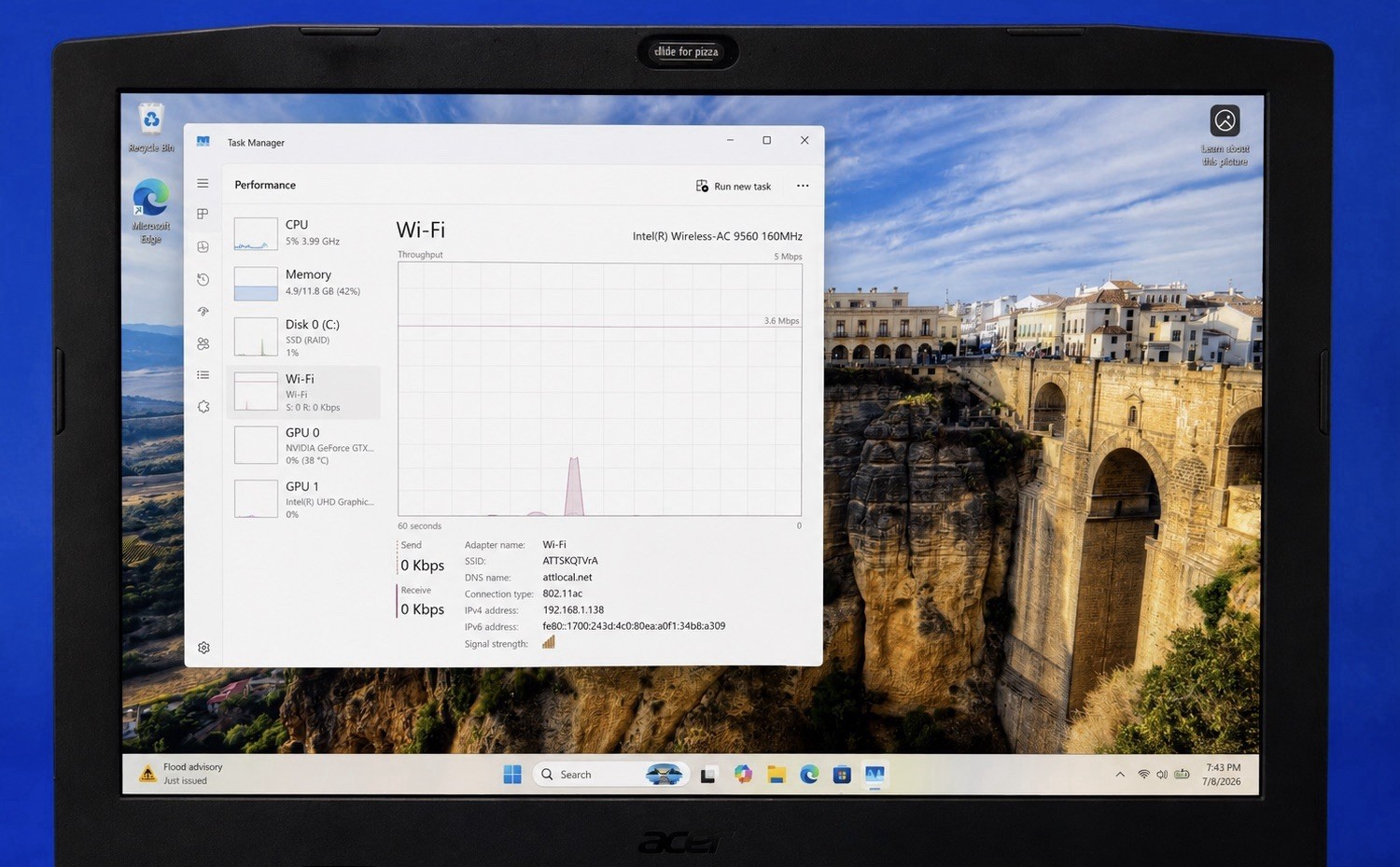Image resolution: width=1400 pixels, height=867 pixels.
Task: Open the Windows Start menu
Action: click(512, 775)
